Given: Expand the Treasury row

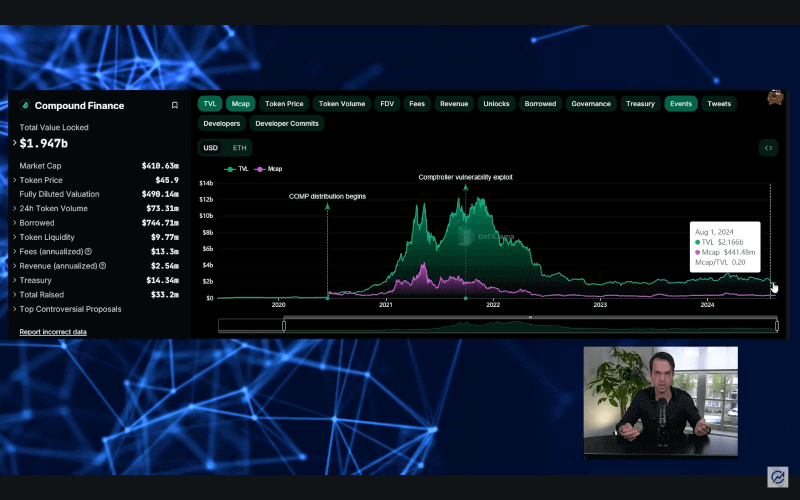Looking at the screenshot, I should pyautogui.click(x=14, y=280).
